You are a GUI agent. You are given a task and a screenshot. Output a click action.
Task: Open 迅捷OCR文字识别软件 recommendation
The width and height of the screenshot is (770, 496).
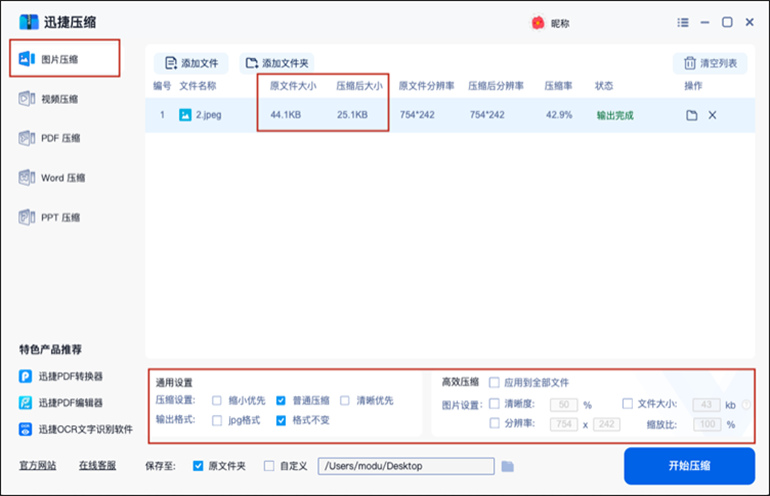pyautogui.click(x=76, y=429)
